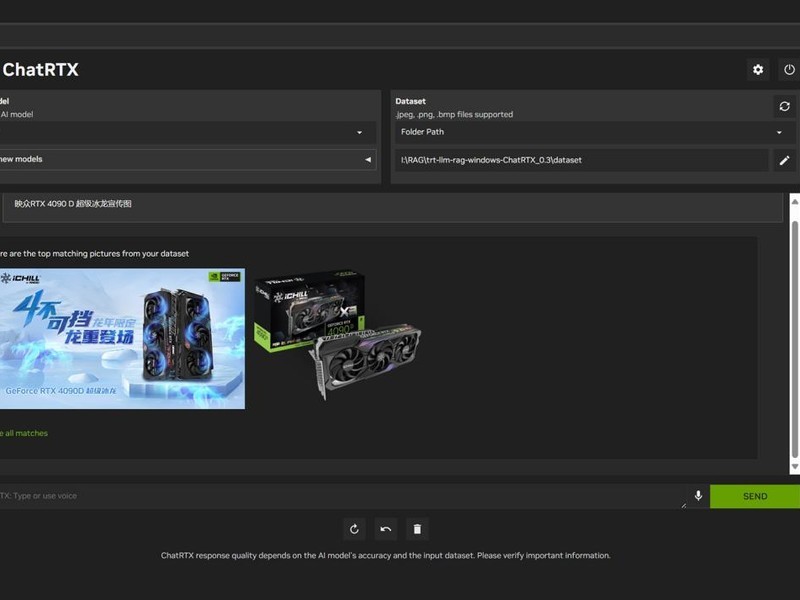Refresh the dataset with the sync icon
Screen dimensions: 800x600
click(784, 106)
